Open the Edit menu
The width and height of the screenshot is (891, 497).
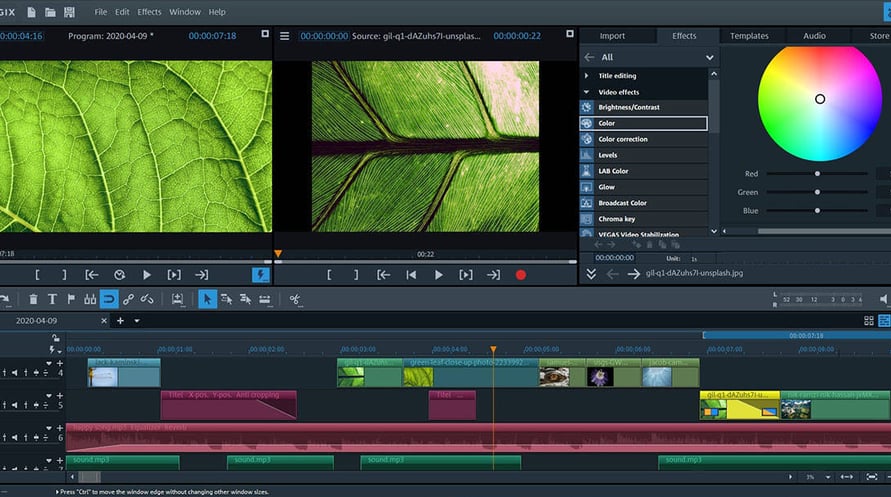(x=122, y=12)
